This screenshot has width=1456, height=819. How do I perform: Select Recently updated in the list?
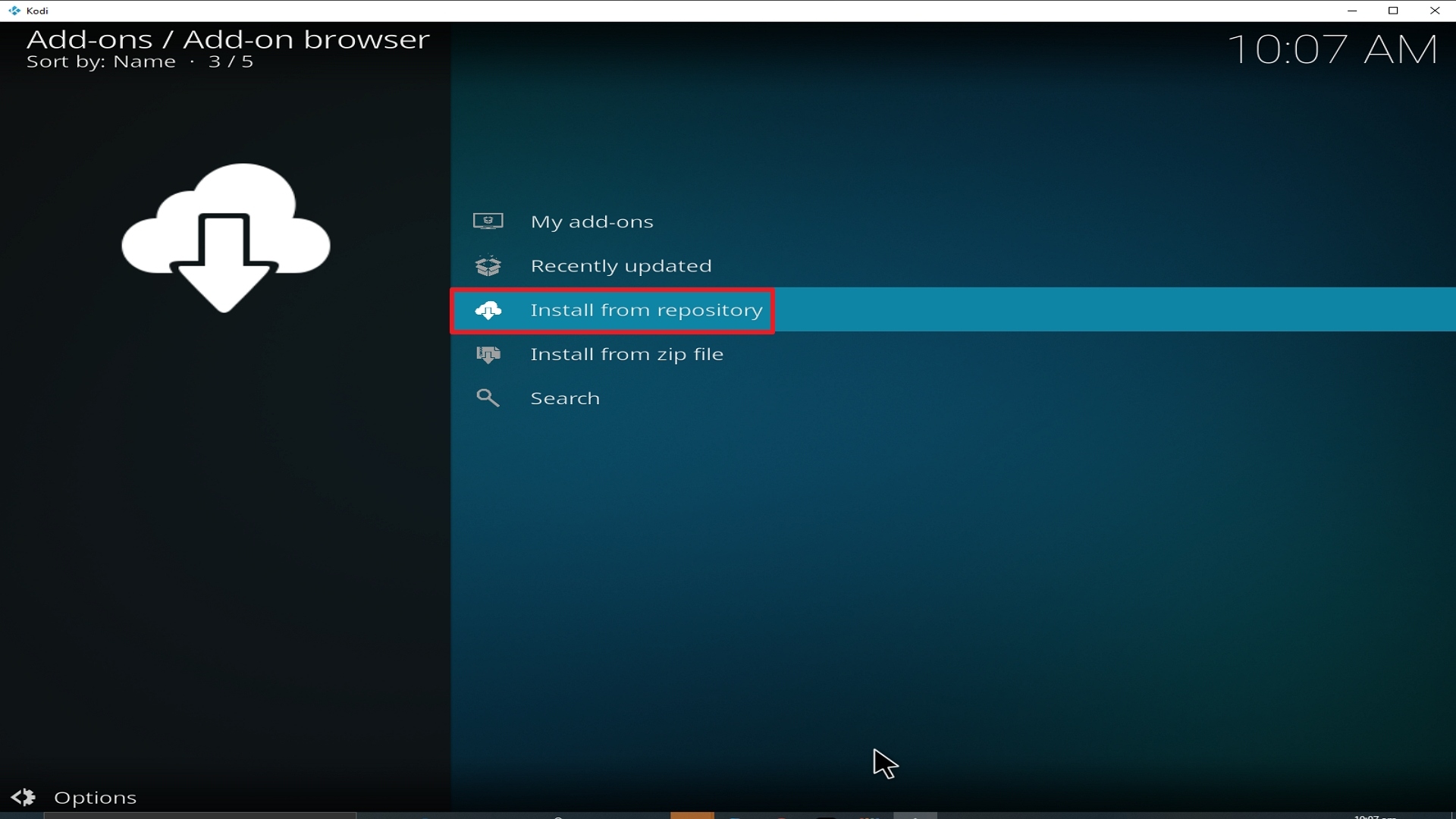[953, 265]
